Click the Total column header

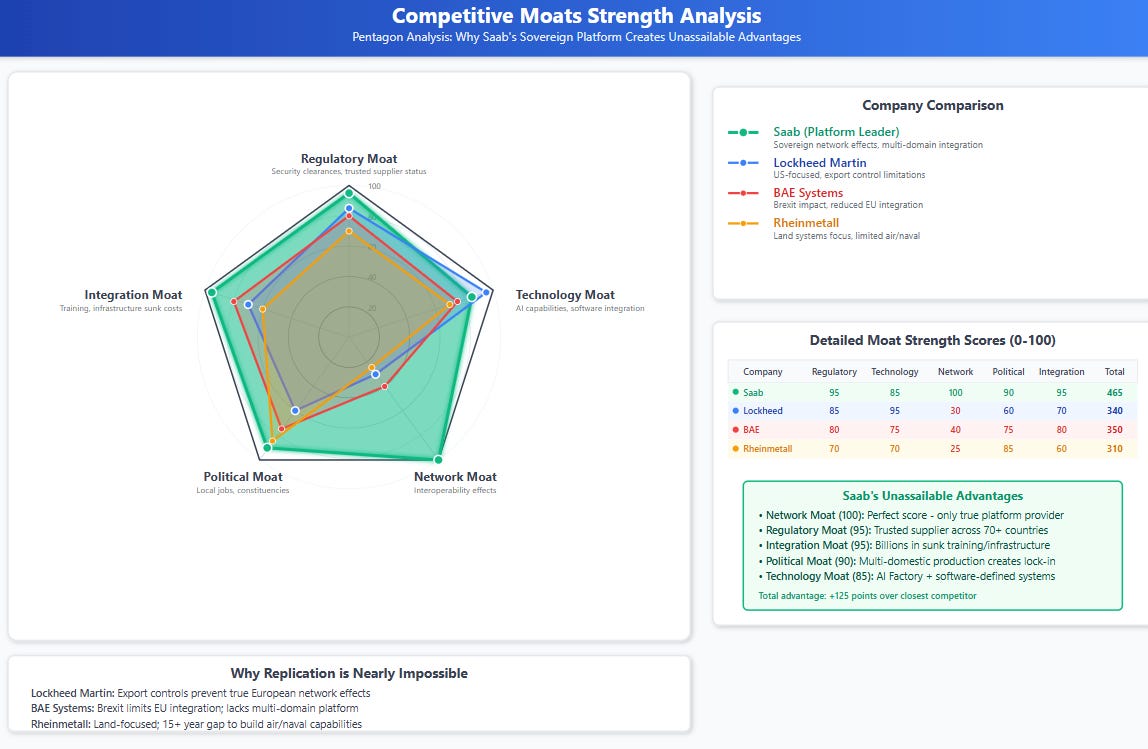[1114, 372]
